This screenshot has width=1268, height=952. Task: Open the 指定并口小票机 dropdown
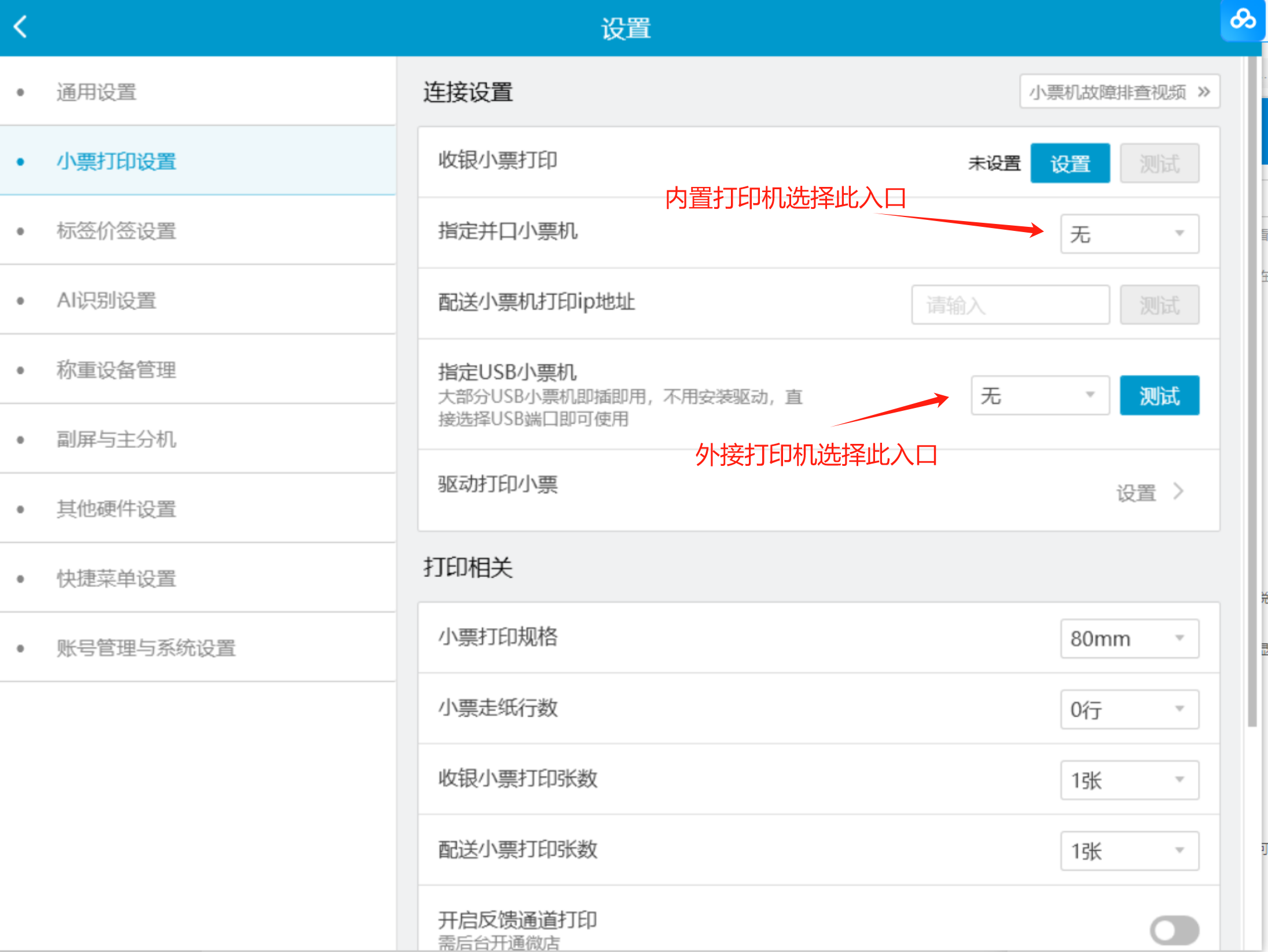(1129, 233)
